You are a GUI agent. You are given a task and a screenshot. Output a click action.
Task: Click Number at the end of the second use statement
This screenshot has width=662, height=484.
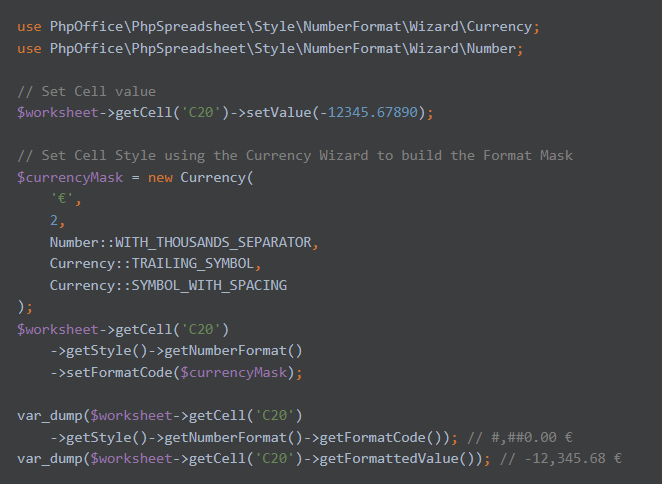pyautogui.click(x=488, y=47)
